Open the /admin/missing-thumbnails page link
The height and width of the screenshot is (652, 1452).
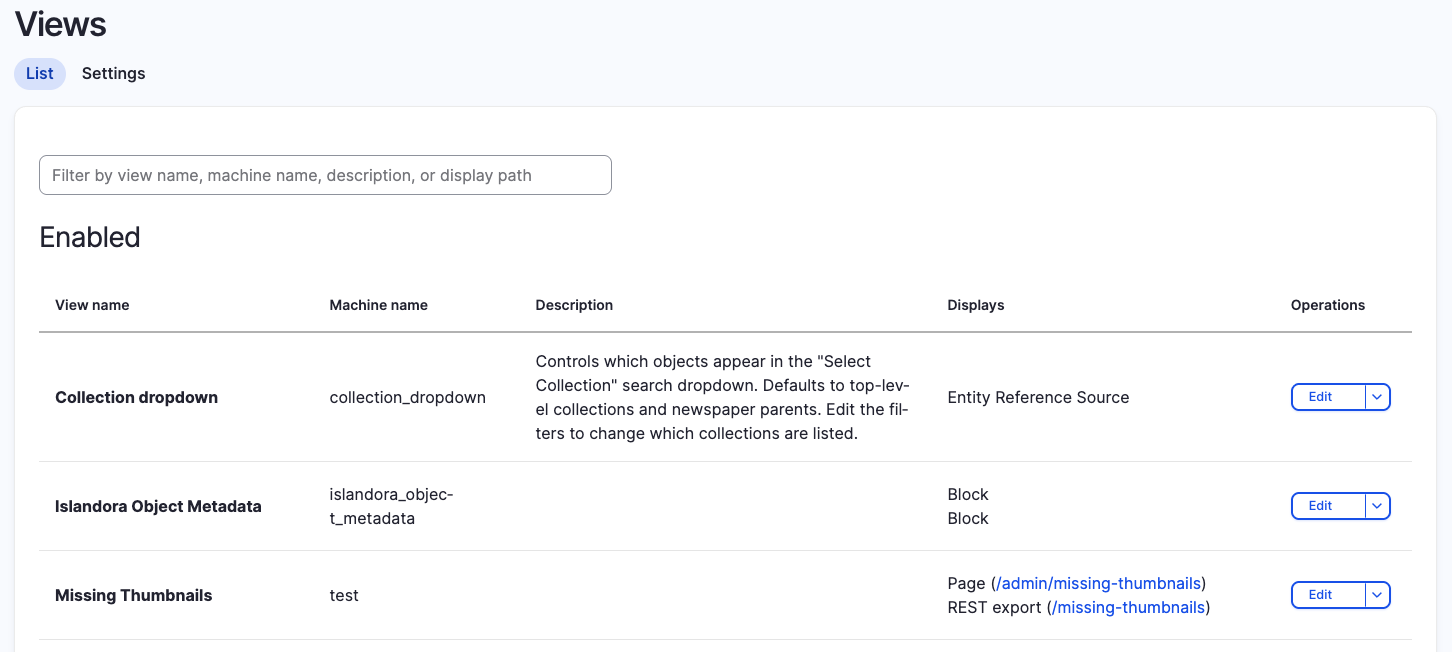tap(1099, 583)
